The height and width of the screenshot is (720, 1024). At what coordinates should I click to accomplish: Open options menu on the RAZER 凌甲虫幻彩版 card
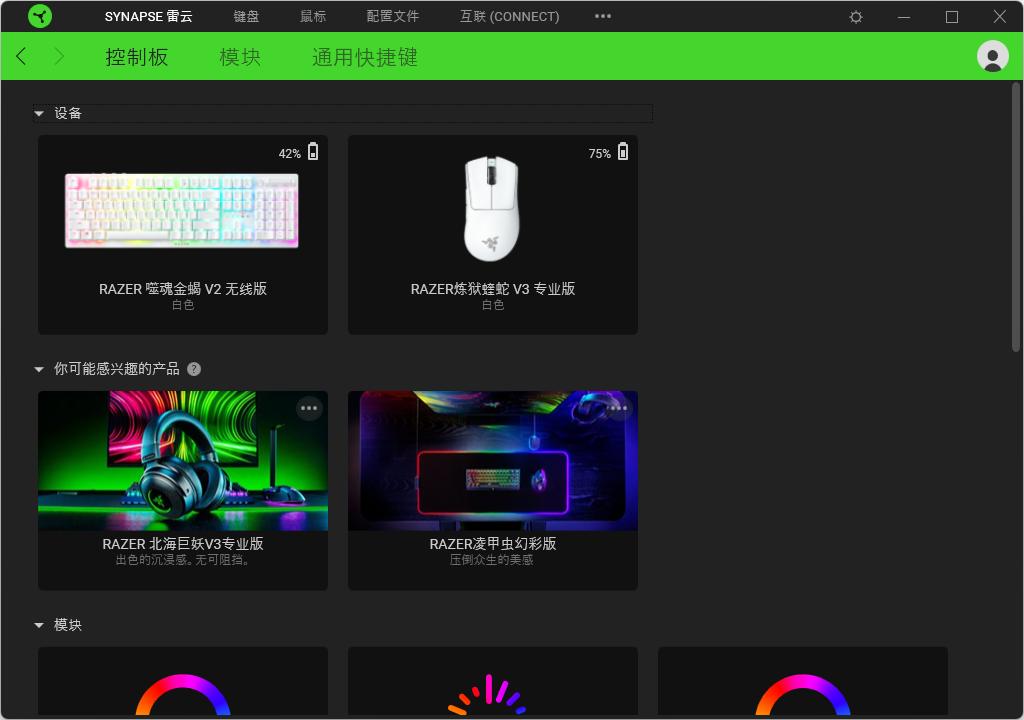(618, 408)
